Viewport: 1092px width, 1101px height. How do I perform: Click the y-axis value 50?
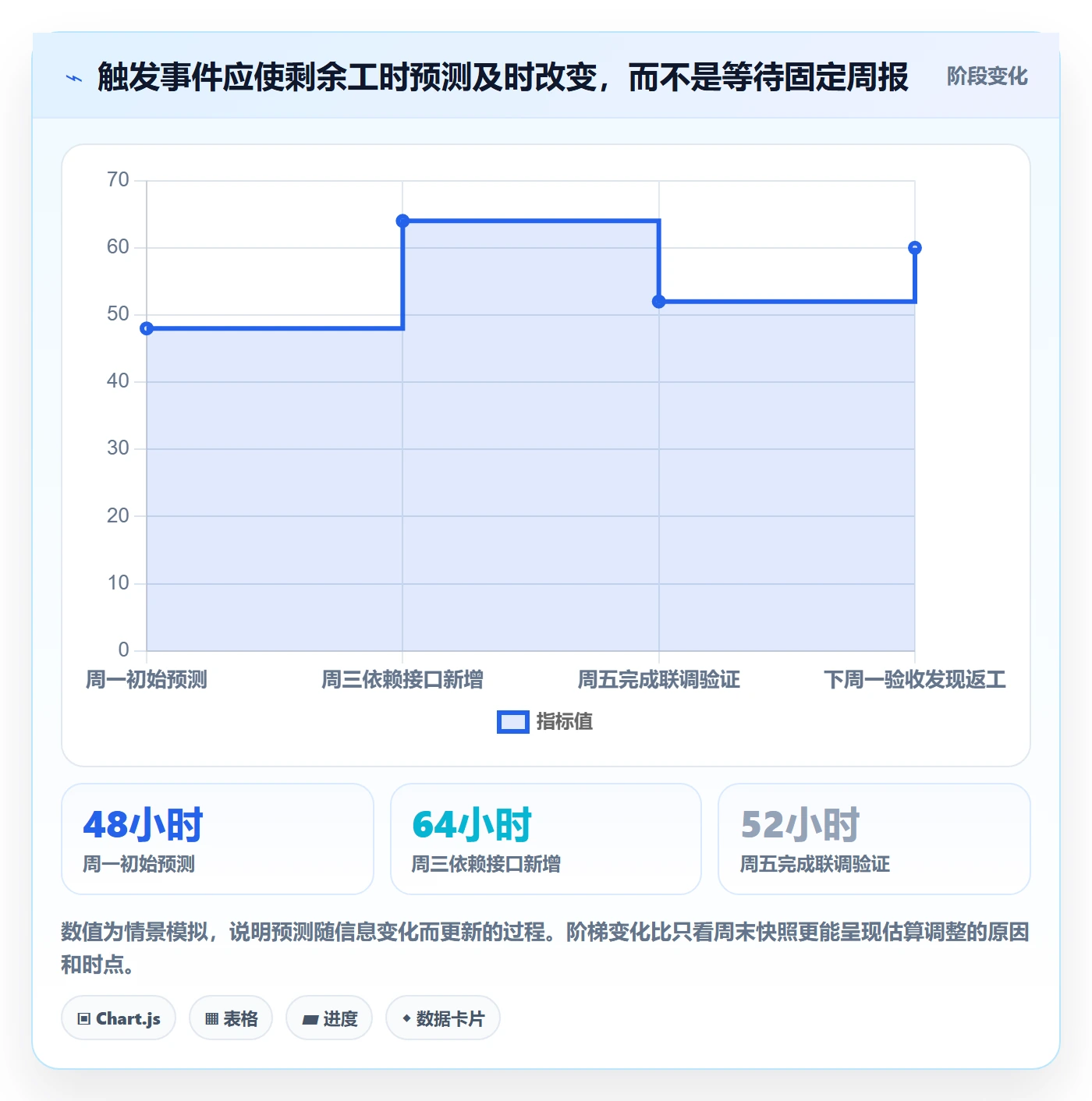click(118, 314)
